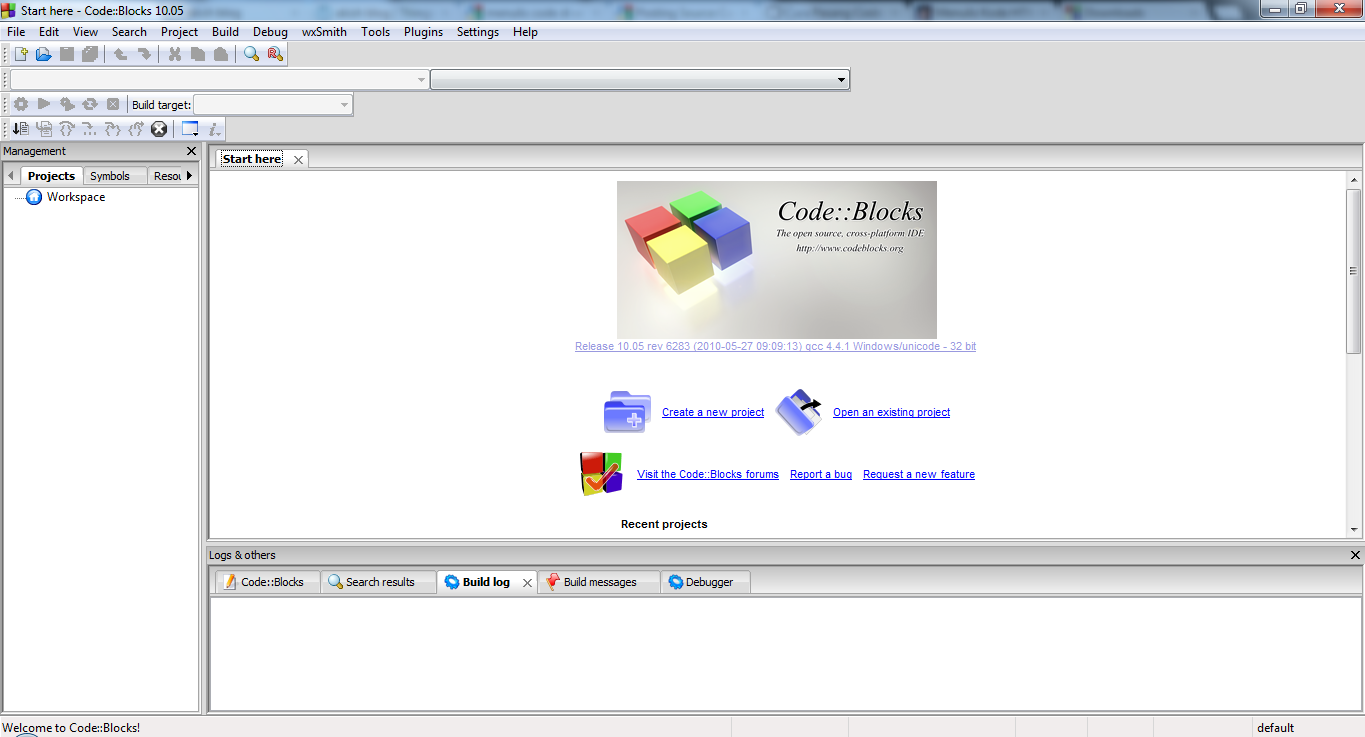Click the Next instruction debug icon

(x=90, y=129)
